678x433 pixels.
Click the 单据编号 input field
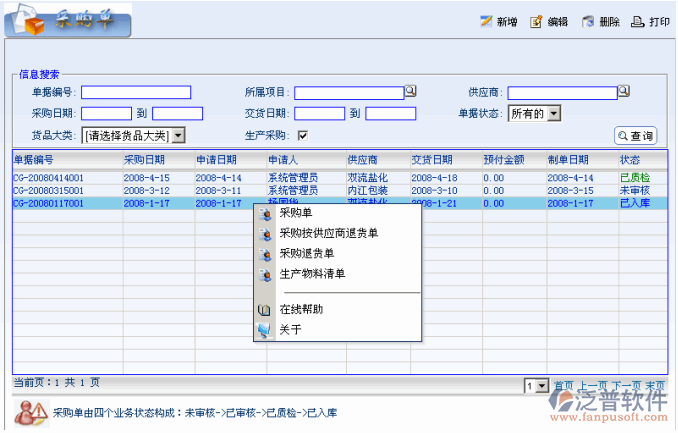tap(136, 92)
